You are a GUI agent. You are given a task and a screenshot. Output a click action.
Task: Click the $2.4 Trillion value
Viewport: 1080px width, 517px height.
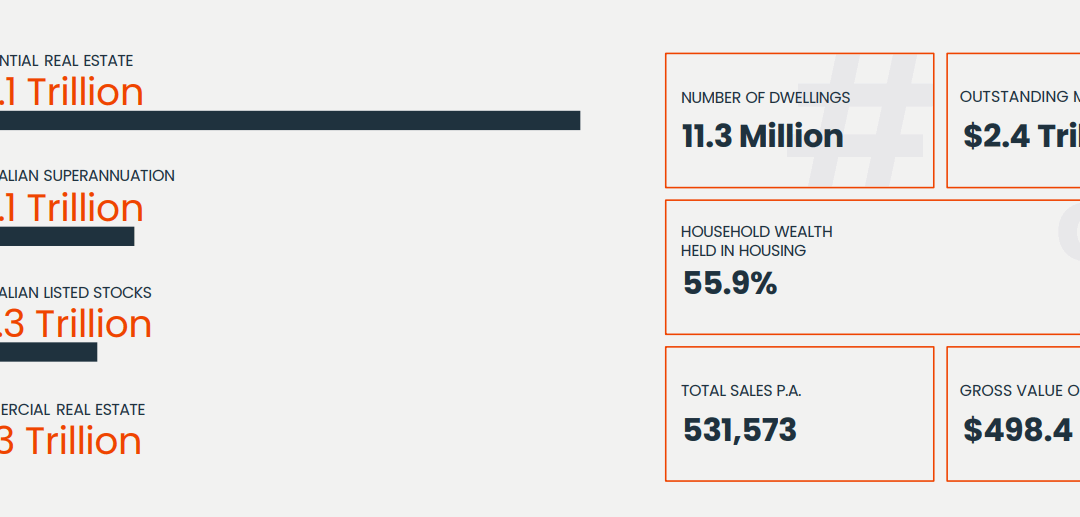[x=1021, y=136]
